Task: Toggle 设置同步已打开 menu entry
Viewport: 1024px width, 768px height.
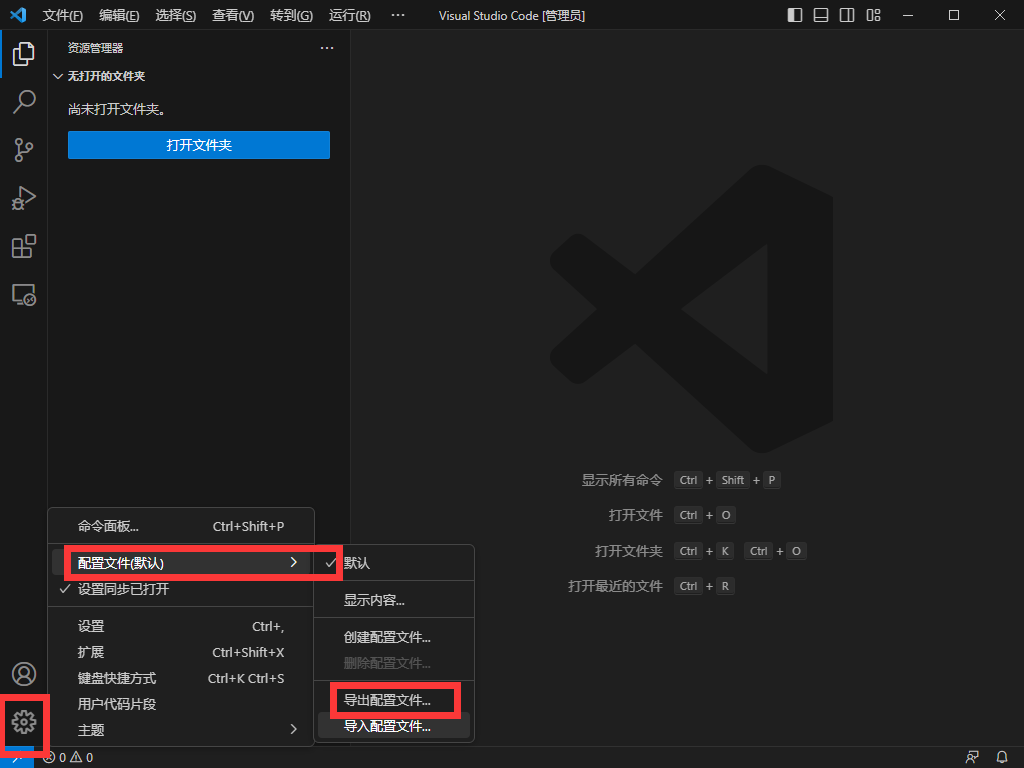Action: [181, 589]
